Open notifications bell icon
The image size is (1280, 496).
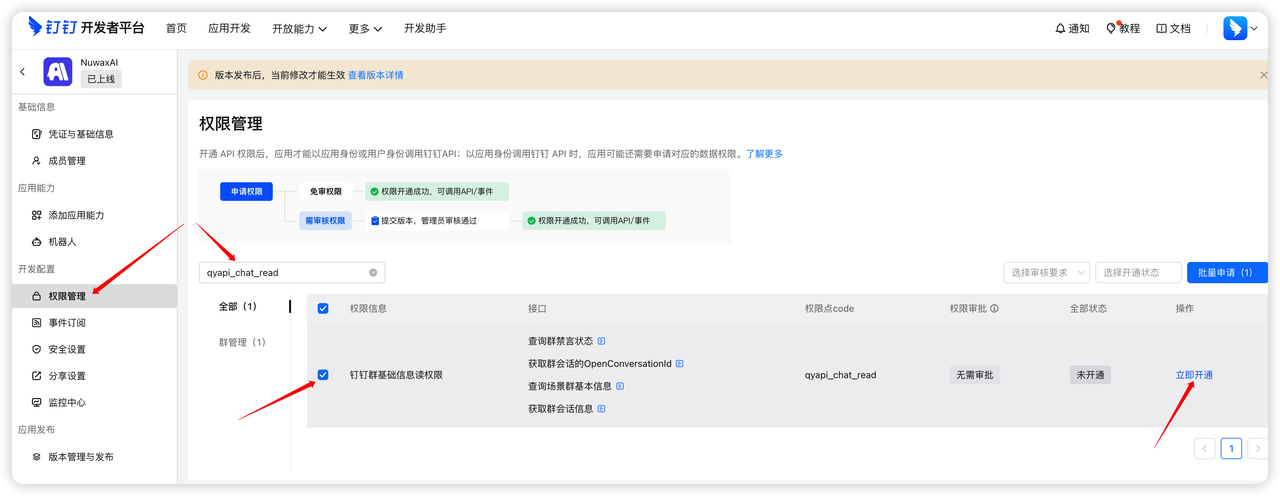tap(1060, 28)
